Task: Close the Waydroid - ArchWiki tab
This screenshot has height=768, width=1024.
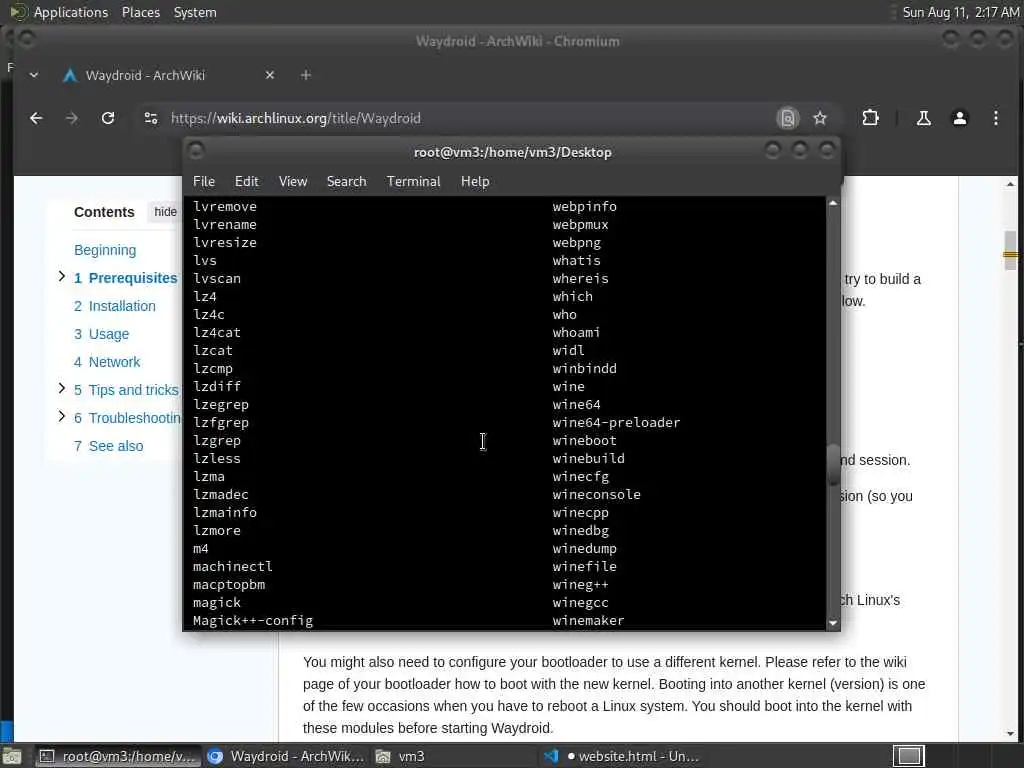Action: (x=270, y=75)
